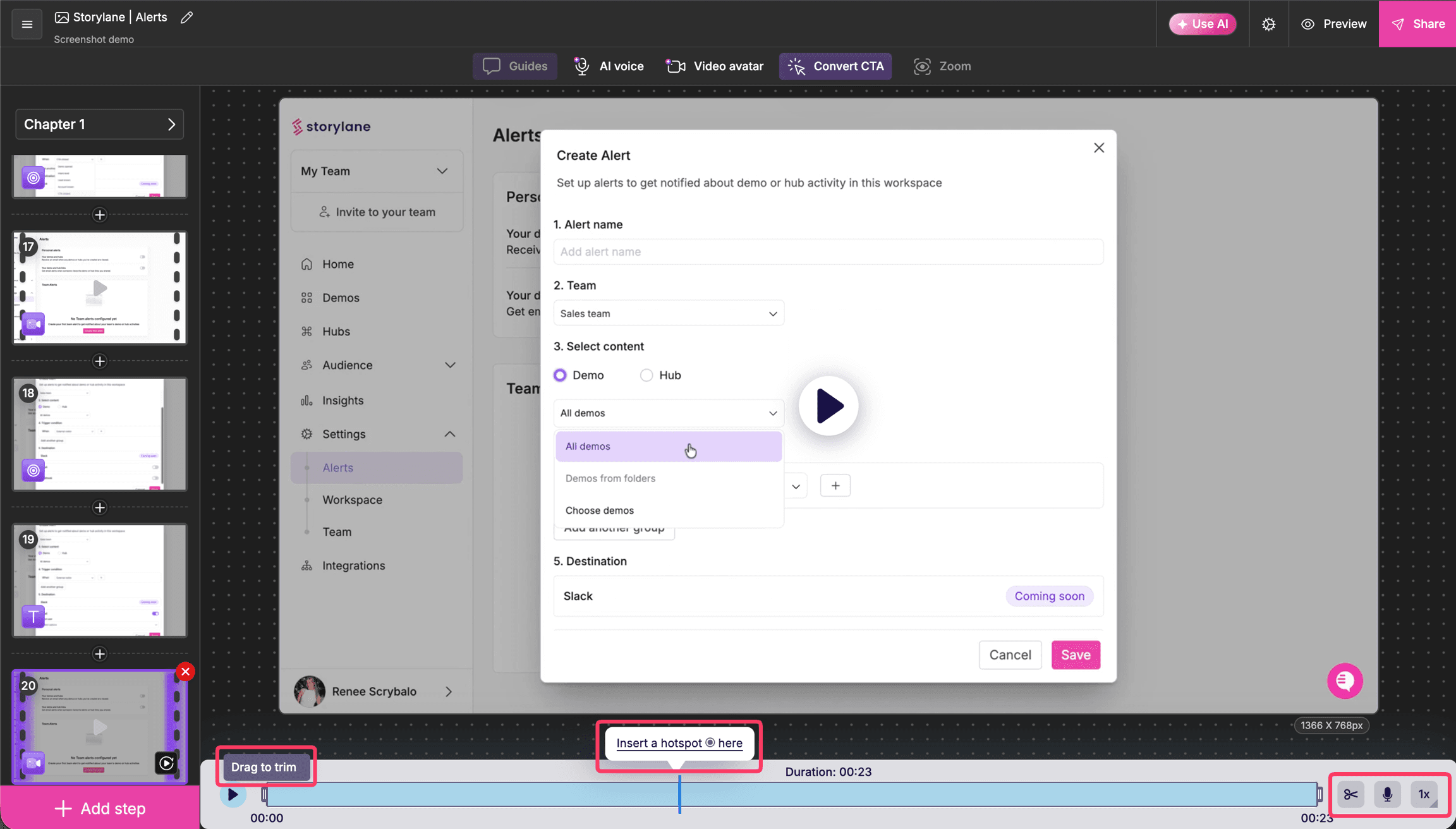
Task: Open the Sales team dropdown
Action: (x=668, y=313)
